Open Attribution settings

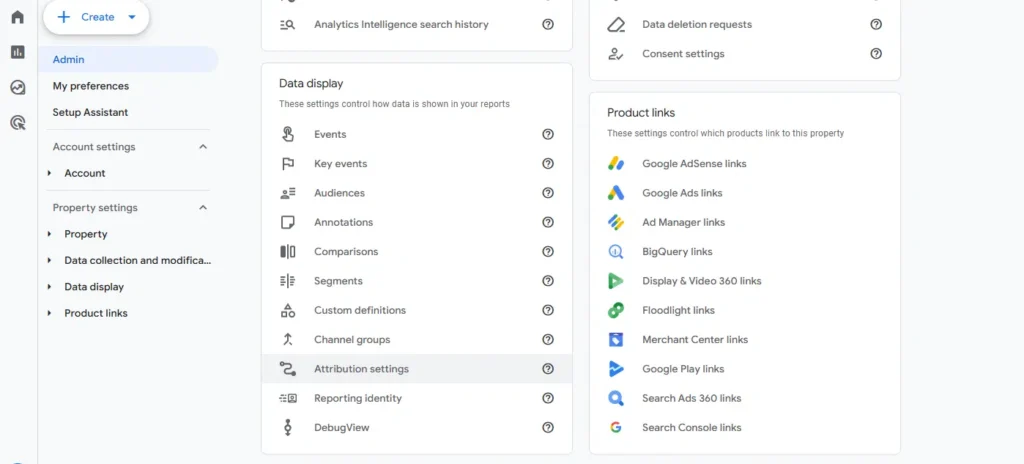361,369
